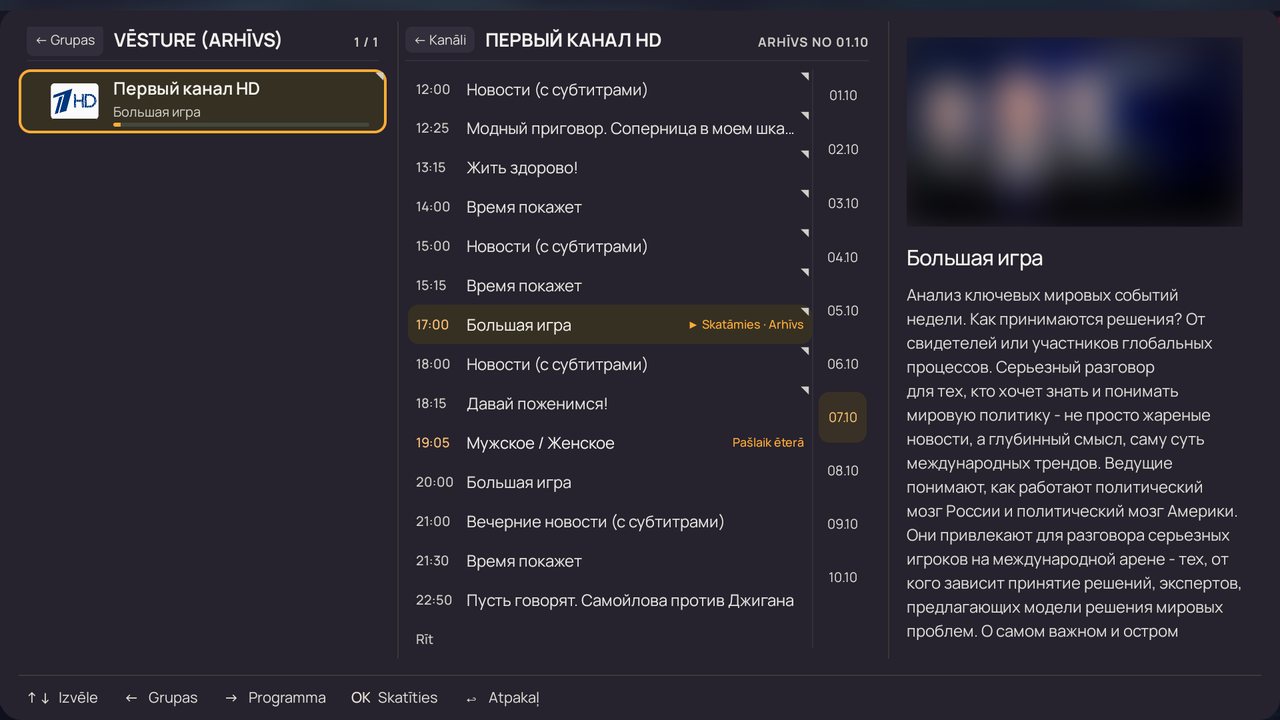The height and width of the screenshot is (720, 1280).
Task: Click the Rīt tomorrow label
Action: click(425, 639)
